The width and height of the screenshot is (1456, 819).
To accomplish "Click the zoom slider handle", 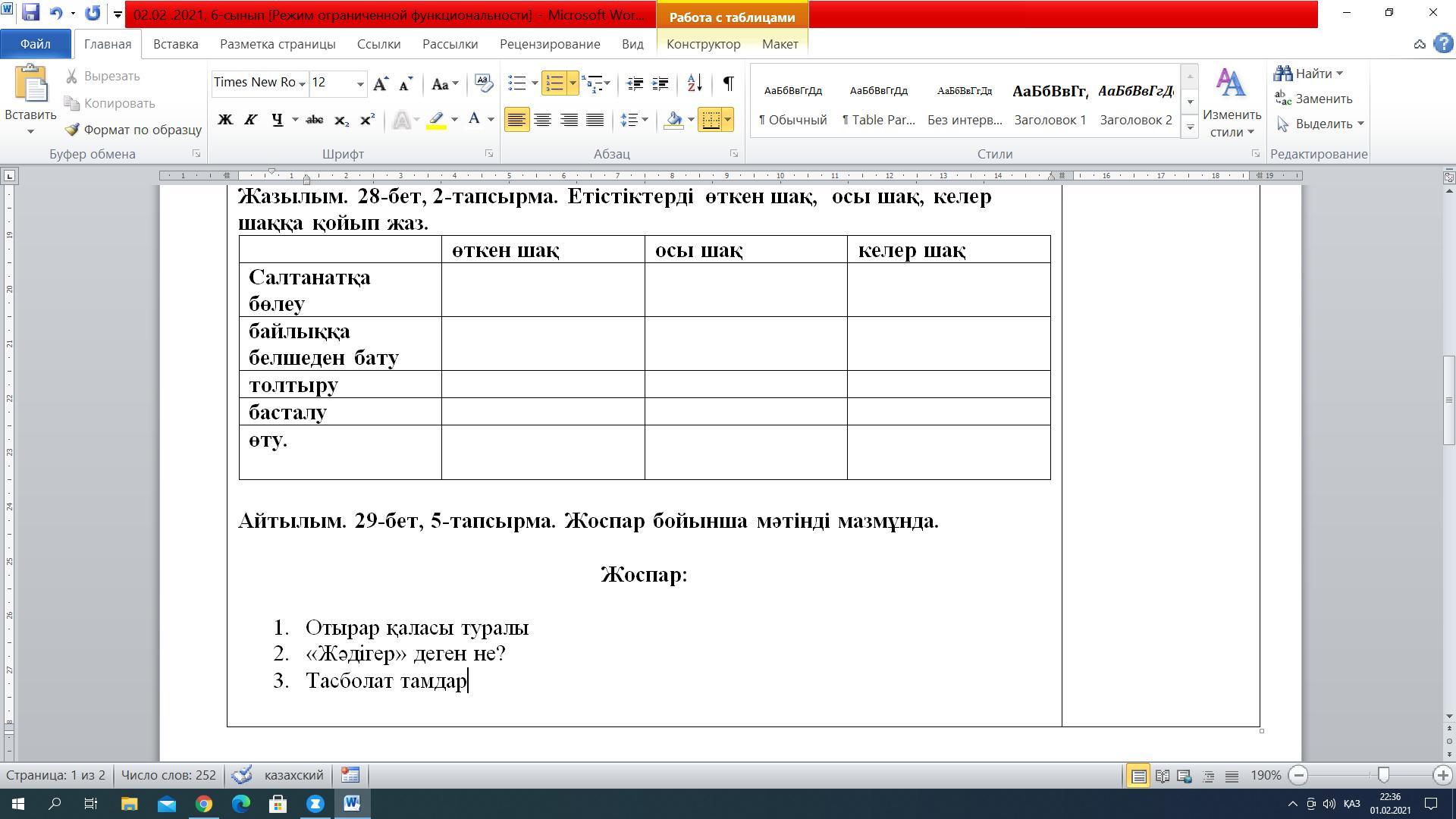I will [x=1383, y=775].
